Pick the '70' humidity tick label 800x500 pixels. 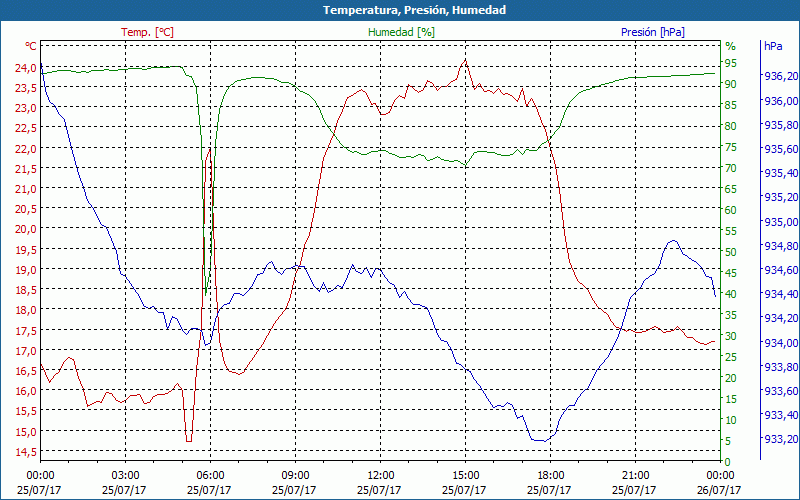point(731,168)
